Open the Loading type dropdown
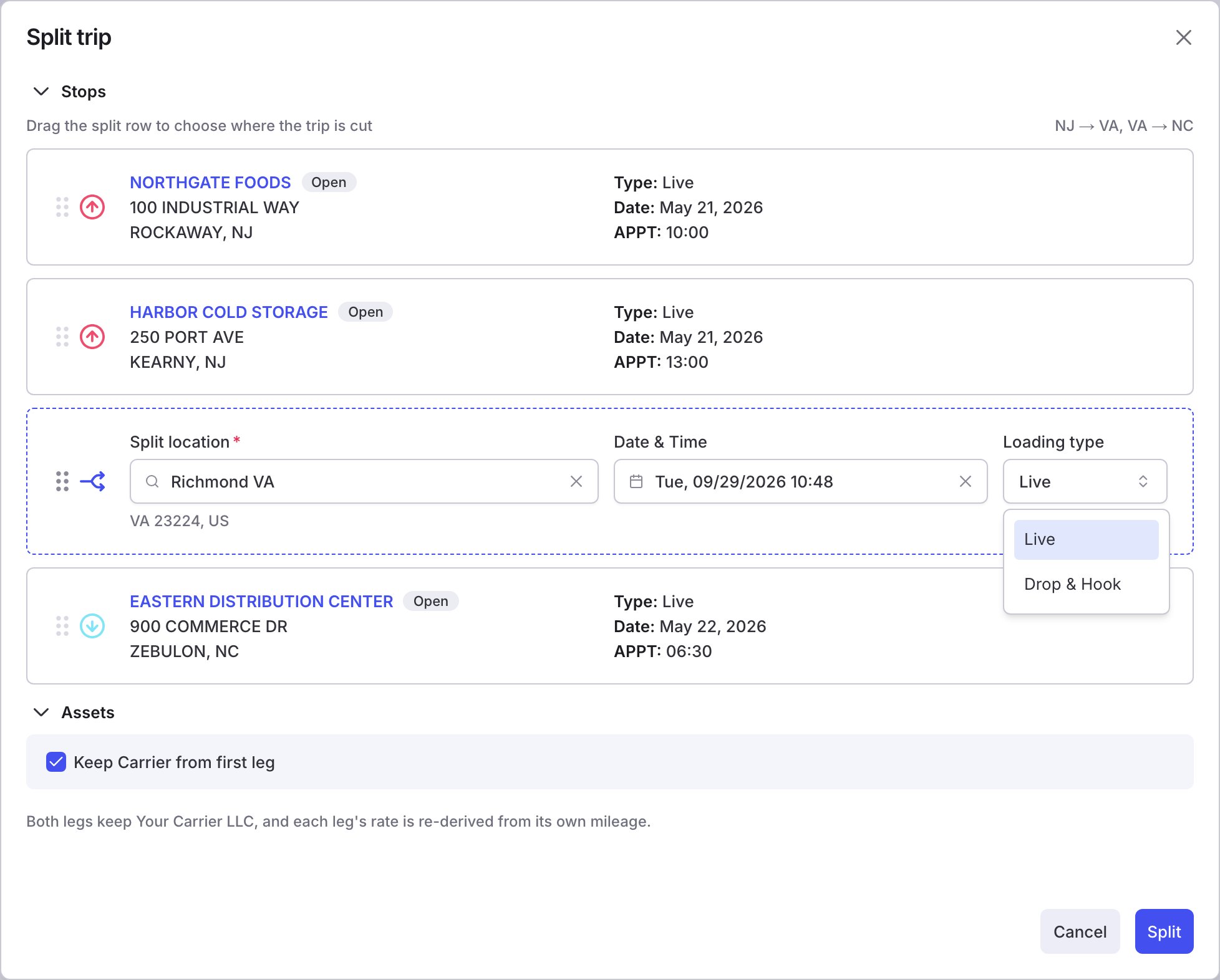 click(x=1085, y=481)
